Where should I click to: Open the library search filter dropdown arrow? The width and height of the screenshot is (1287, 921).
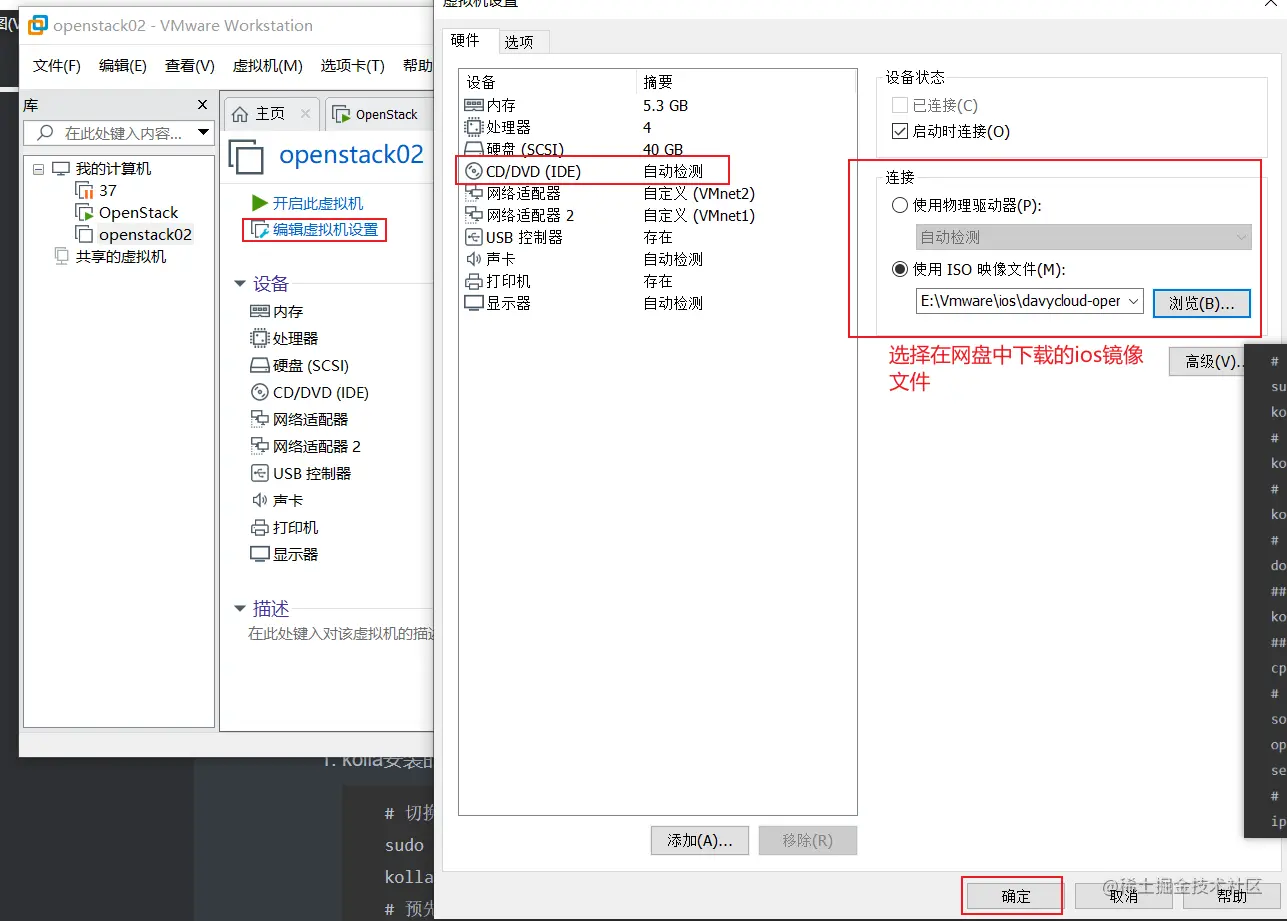pos(204,133)
